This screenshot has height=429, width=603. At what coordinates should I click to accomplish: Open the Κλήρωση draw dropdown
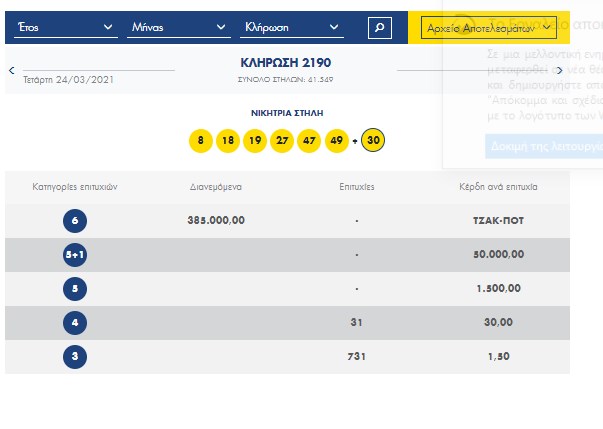[293, 28]
